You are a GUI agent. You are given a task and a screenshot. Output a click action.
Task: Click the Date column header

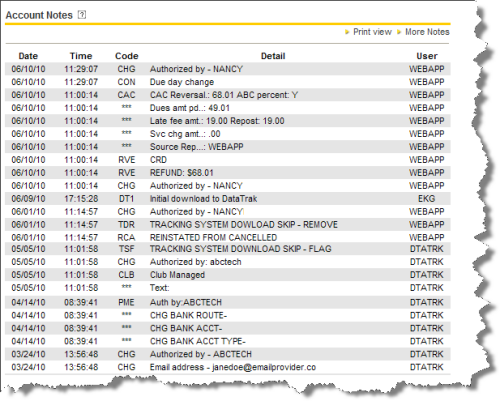pyautogui.click(x=28, y=56)
